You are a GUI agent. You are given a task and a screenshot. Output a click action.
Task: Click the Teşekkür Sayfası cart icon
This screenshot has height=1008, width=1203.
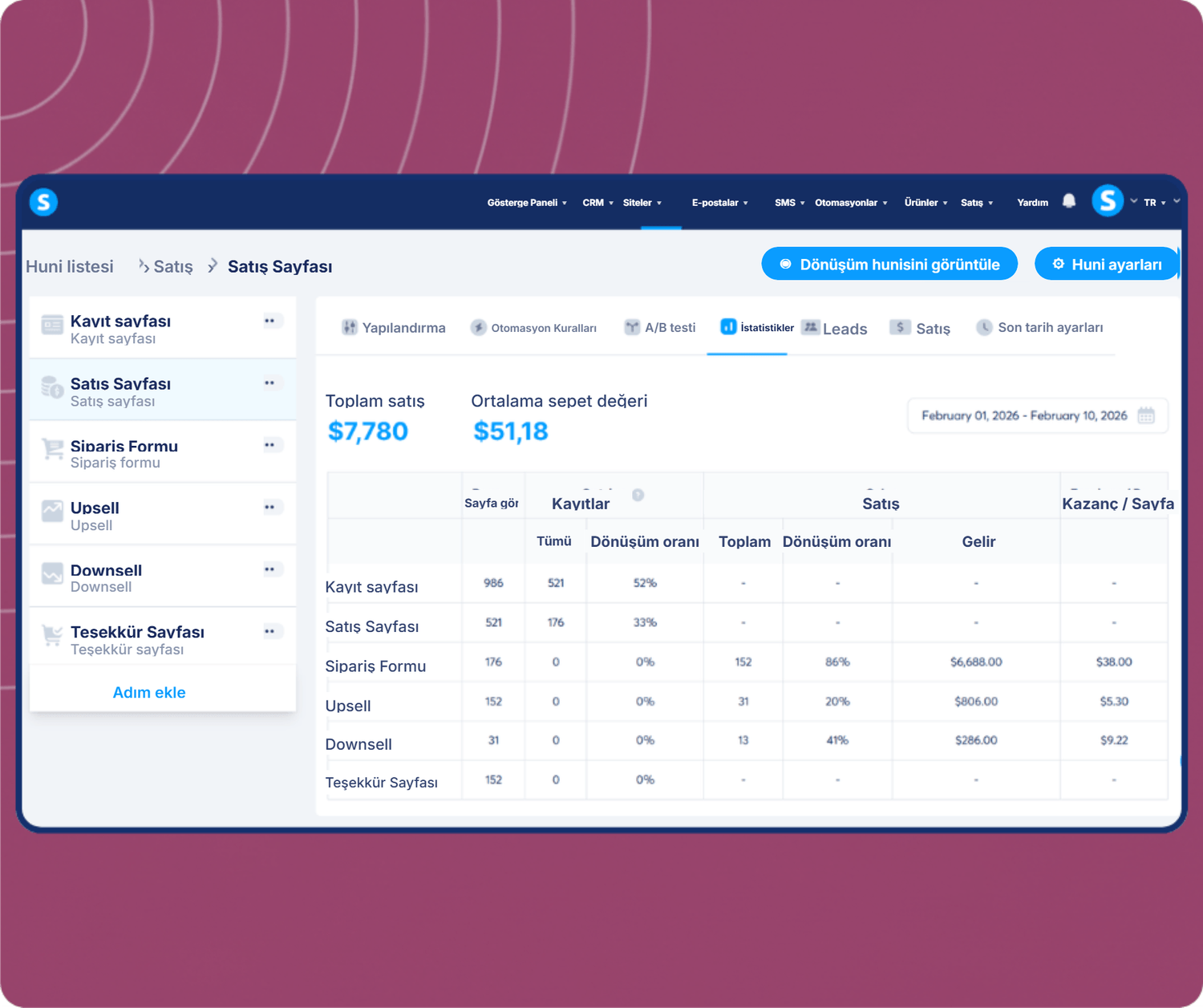pos(52,635)
